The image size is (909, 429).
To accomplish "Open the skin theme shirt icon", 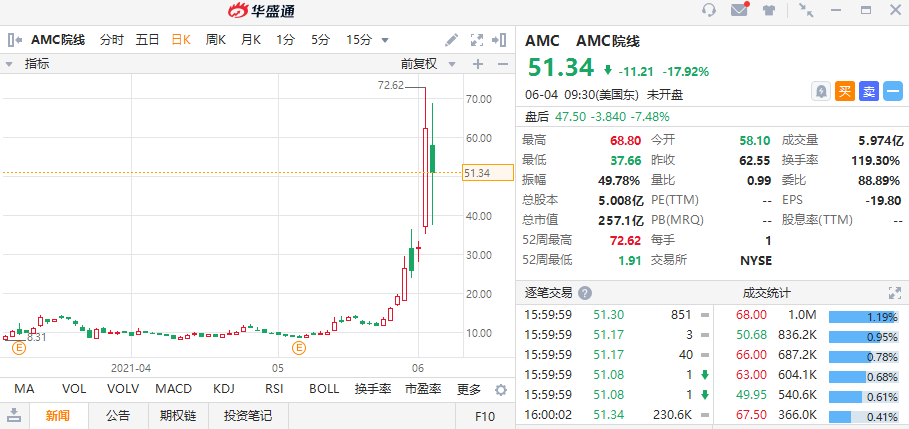I will coord(769,10).
